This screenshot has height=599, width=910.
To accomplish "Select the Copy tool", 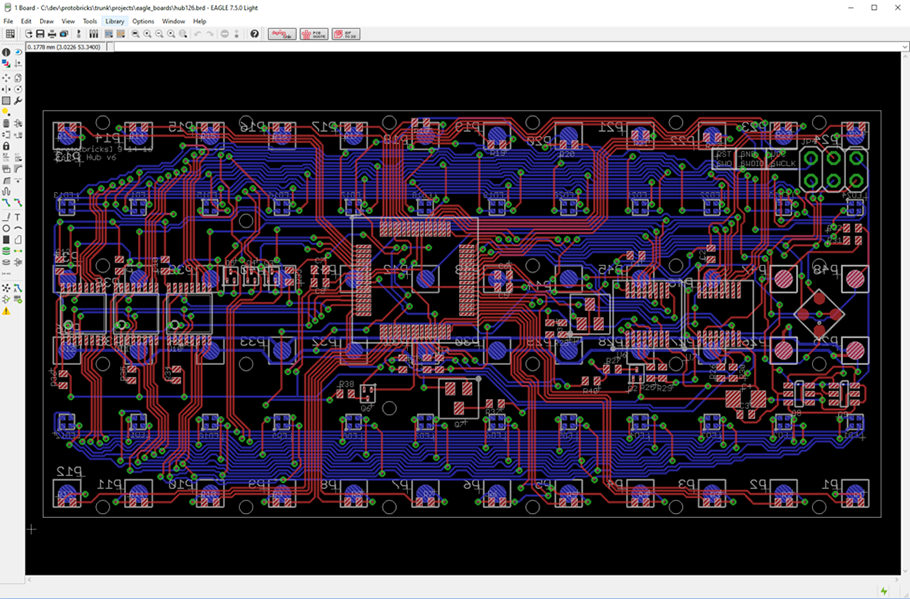I will tap(18, 78).
